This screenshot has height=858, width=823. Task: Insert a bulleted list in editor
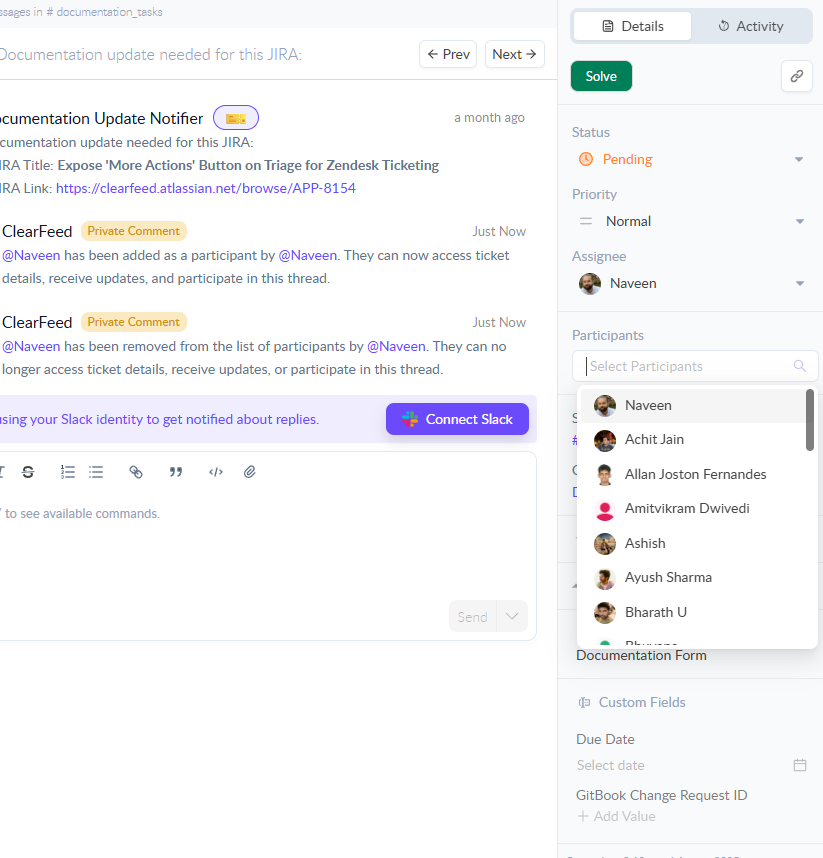tap(96, 472)
